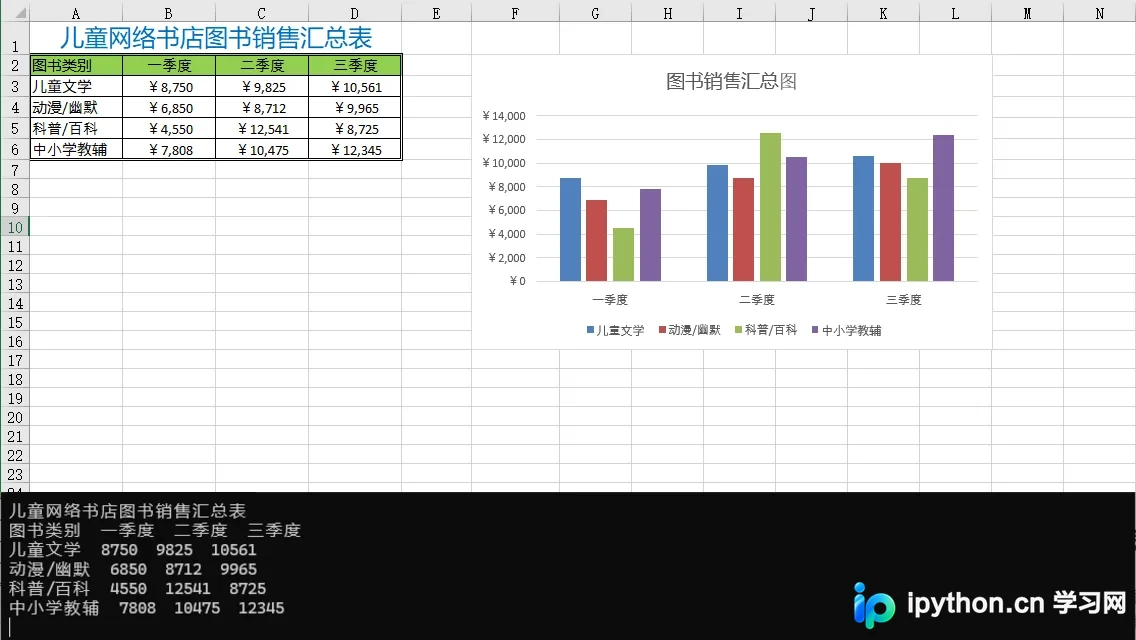This screenshot has width=1136, height=640.
Task: Click the purple bar in 三季度 group
Action: 943,208
